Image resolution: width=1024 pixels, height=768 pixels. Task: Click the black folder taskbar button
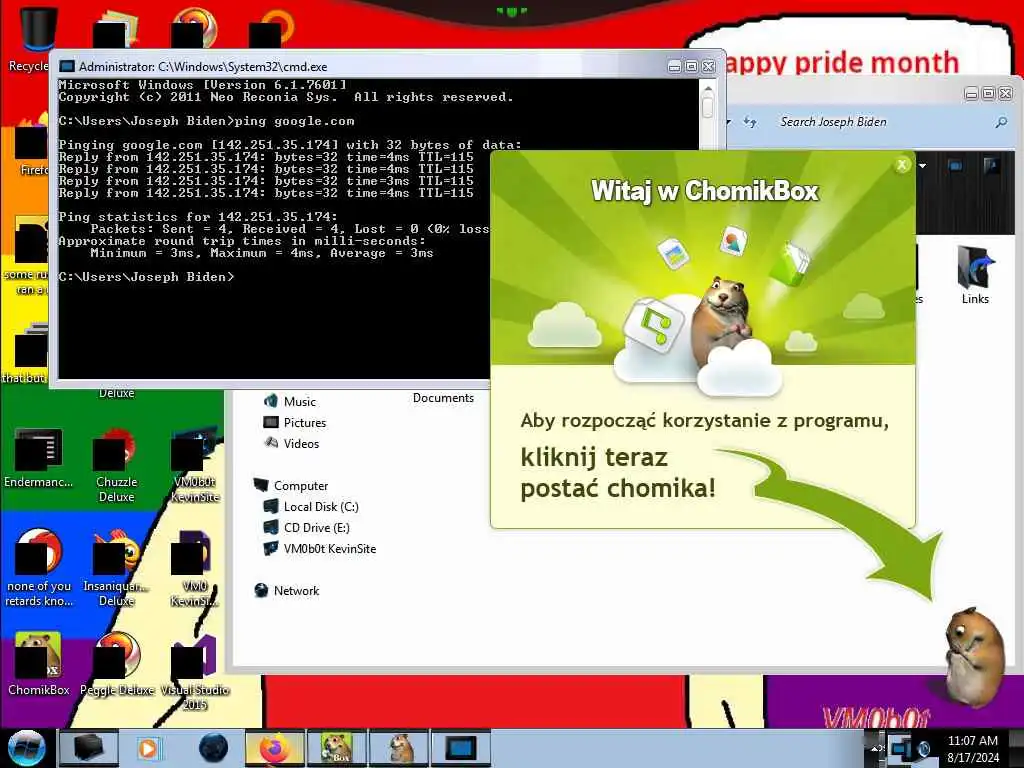(88, 748)
